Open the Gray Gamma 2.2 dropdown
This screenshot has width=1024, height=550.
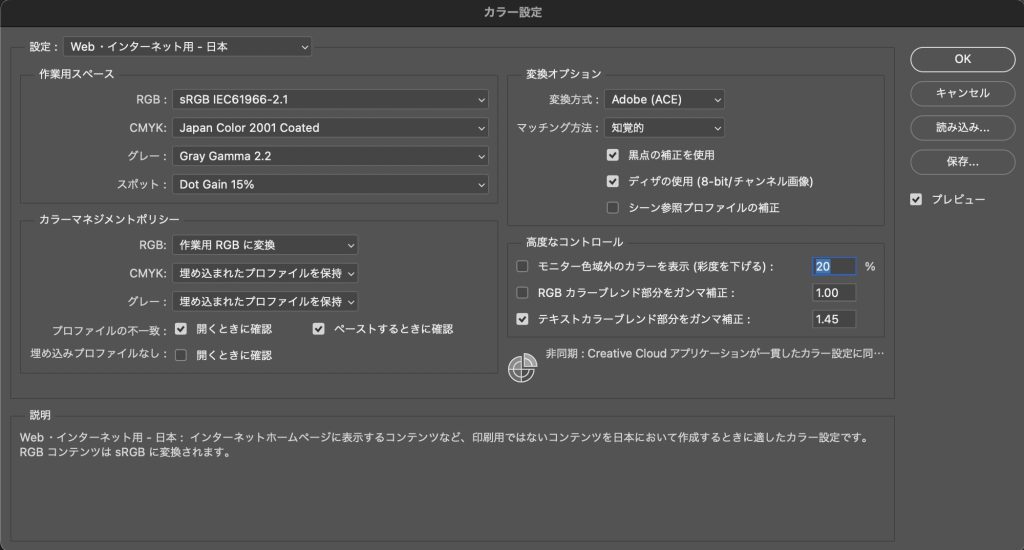coord(330,156)
